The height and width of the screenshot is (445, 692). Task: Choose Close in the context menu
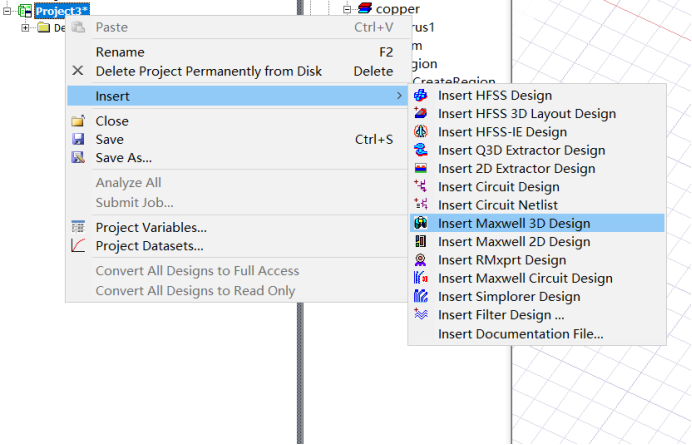[x=237, y=121]
